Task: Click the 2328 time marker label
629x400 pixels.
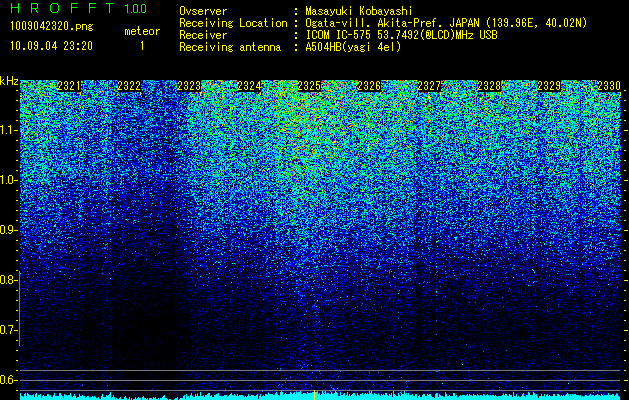Action: point(489,86)
